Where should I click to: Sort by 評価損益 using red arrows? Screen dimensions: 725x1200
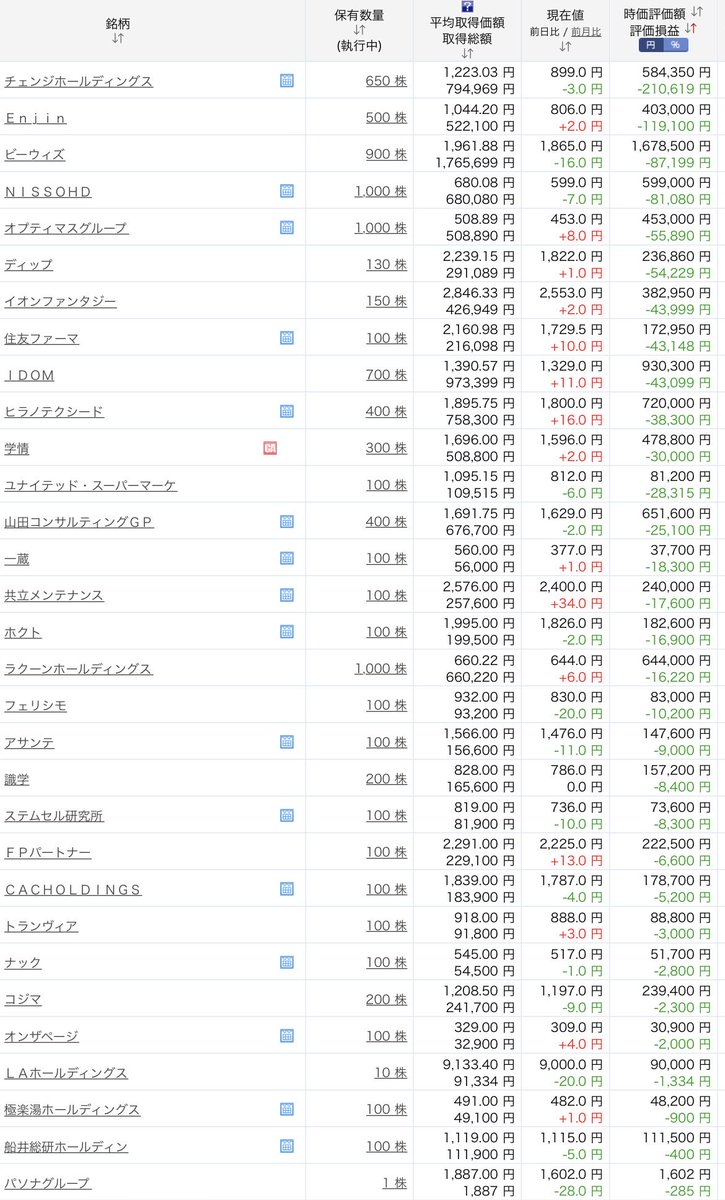click(x=690, y=29)
